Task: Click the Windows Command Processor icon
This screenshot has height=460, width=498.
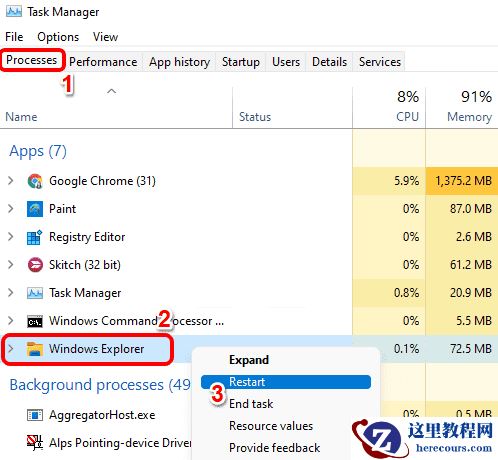Action: pyautogui.click(x=35, y=321)
